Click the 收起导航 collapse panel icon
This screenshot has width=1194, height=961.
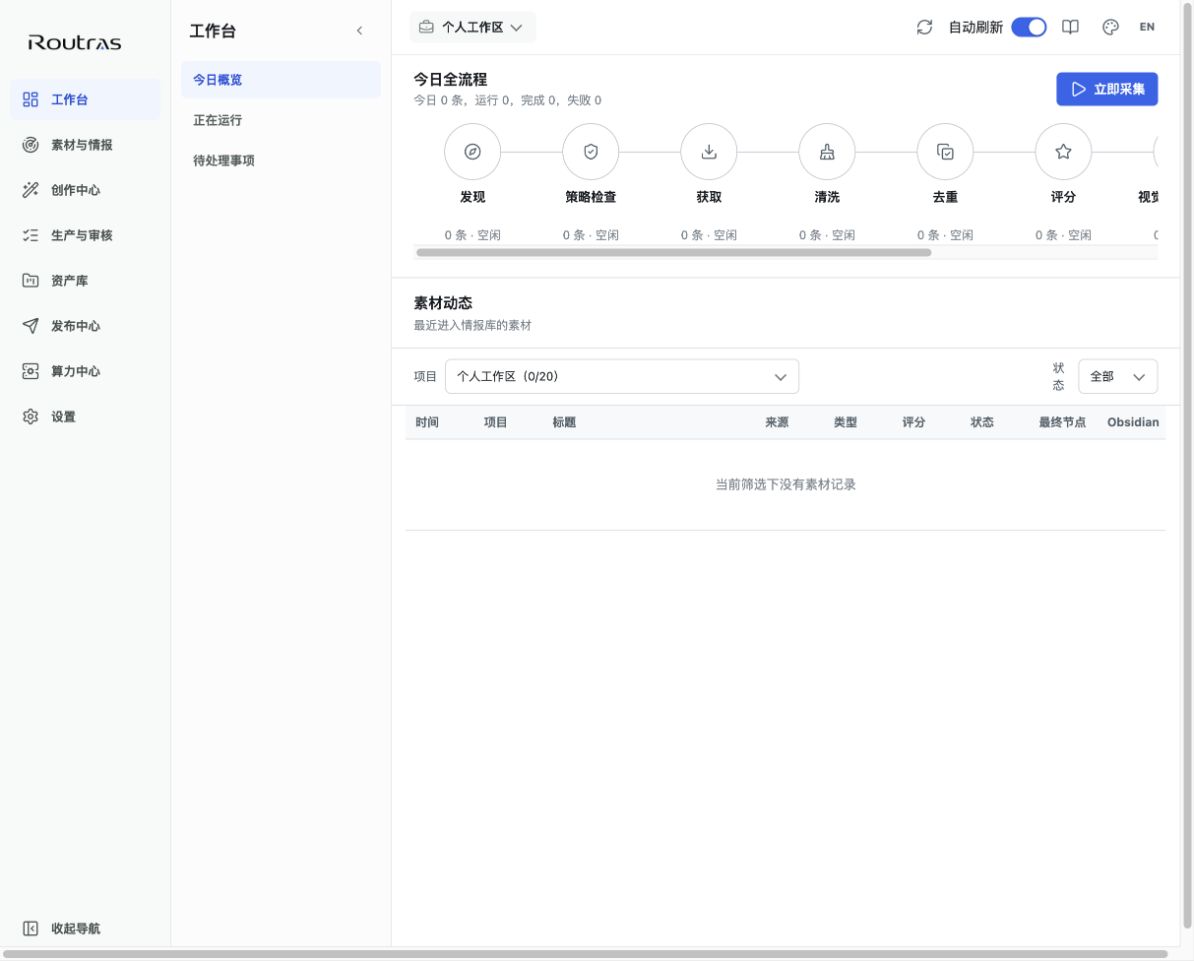tap(30, 928)
